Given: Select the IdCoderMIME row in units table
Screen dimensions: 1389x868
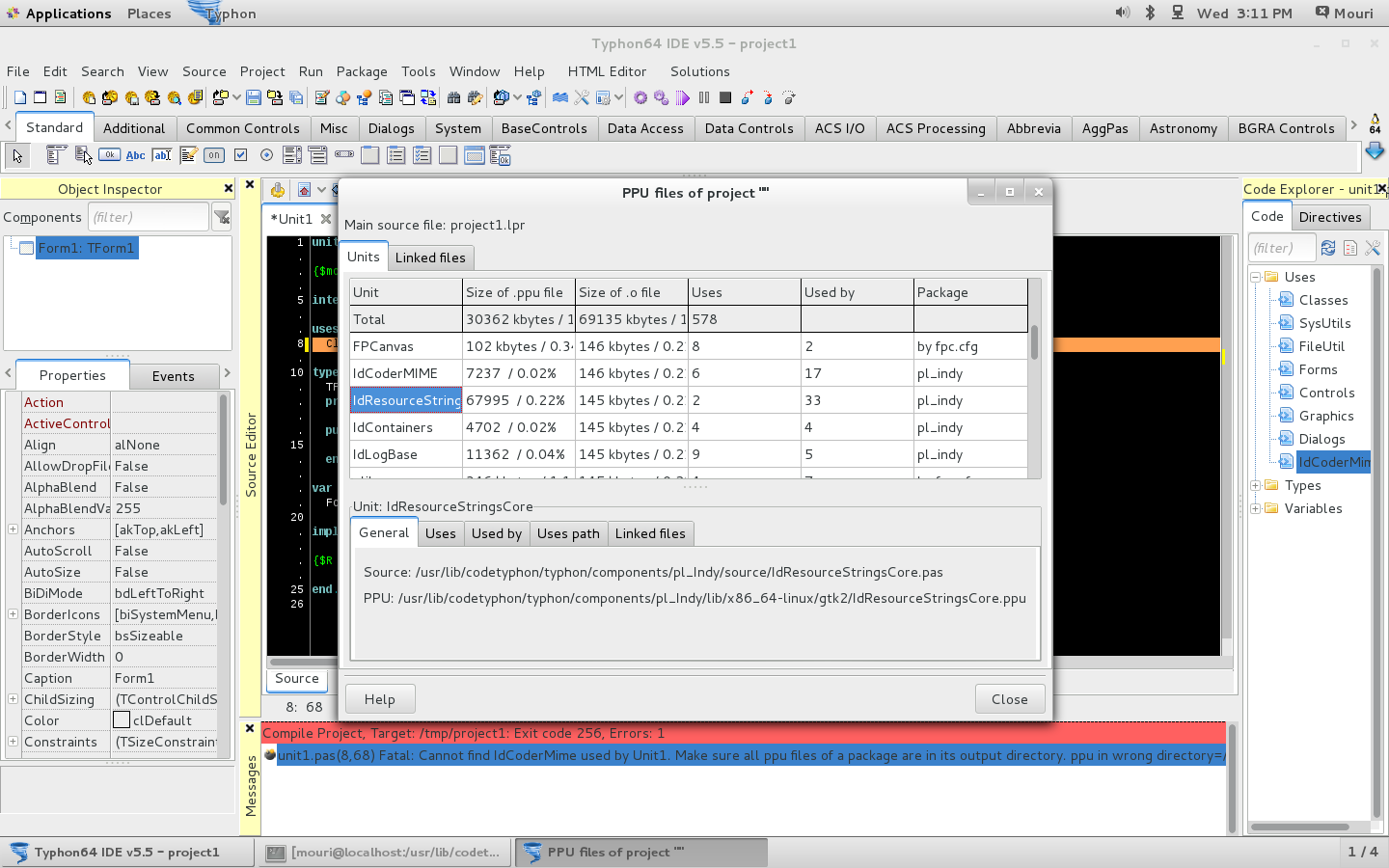Looking at the screenshot, I should [x=689, y=373].
